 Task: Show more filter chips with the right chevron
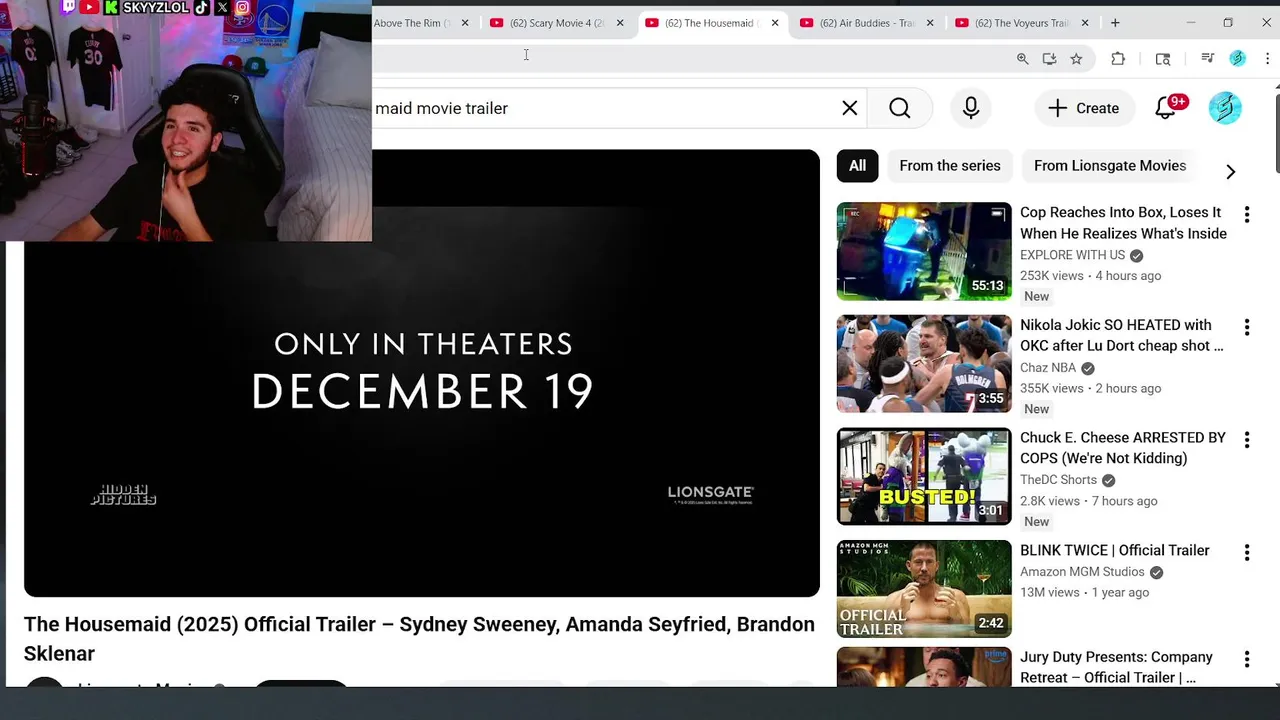tap(1230, 172)
